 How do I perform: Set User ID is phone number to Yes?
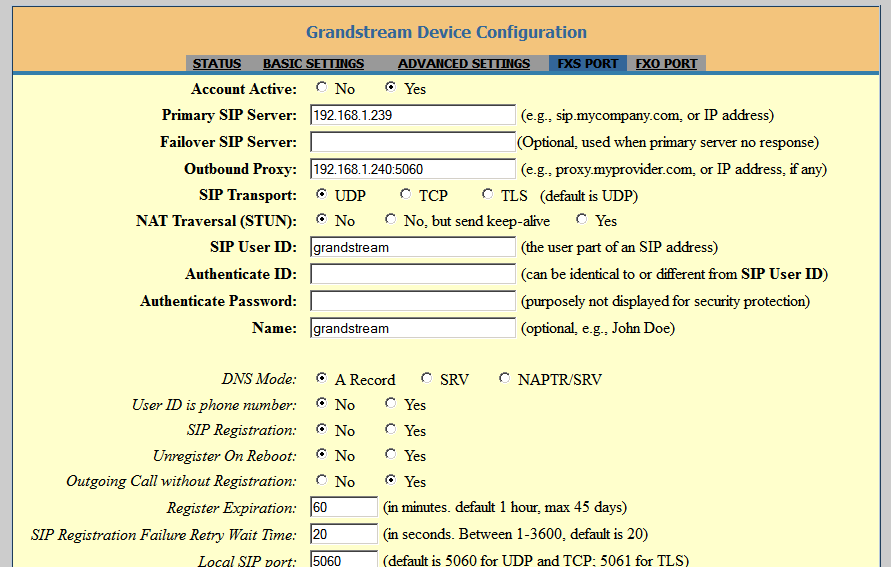pos(390,403)
